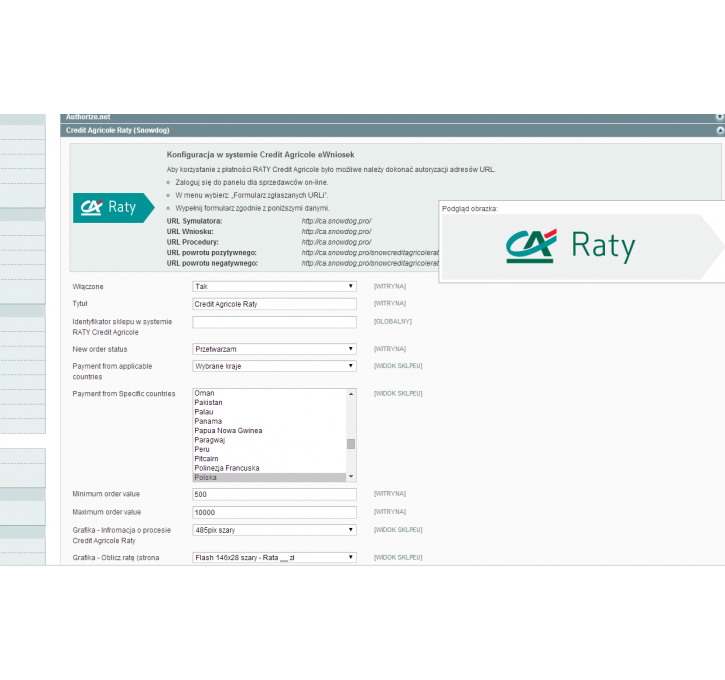The image size is (725, 680).
Task: Click the country list scroll-up arrow
Action: click(351, 394)
